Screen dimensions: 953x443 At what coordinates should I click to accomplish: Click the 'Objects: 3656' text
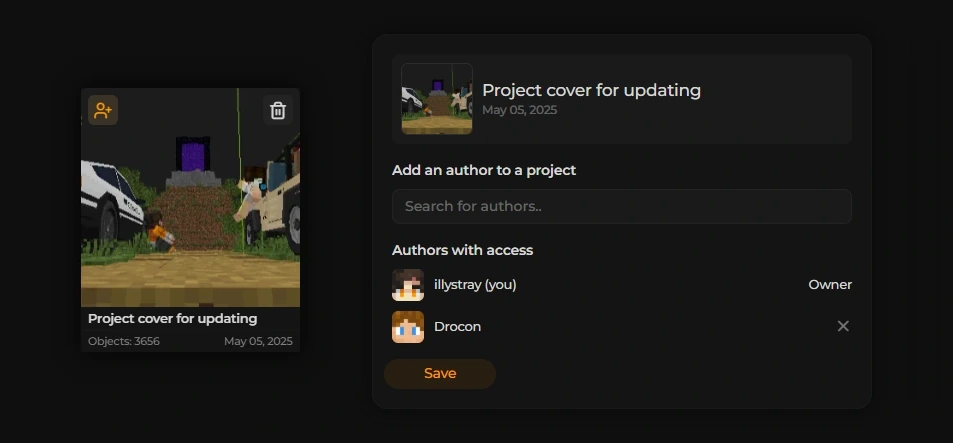point(124,341)
